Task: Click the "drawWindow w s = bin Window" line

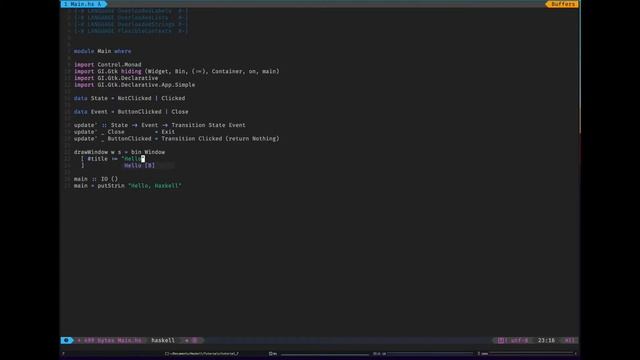Action: [x=119, y=152]
